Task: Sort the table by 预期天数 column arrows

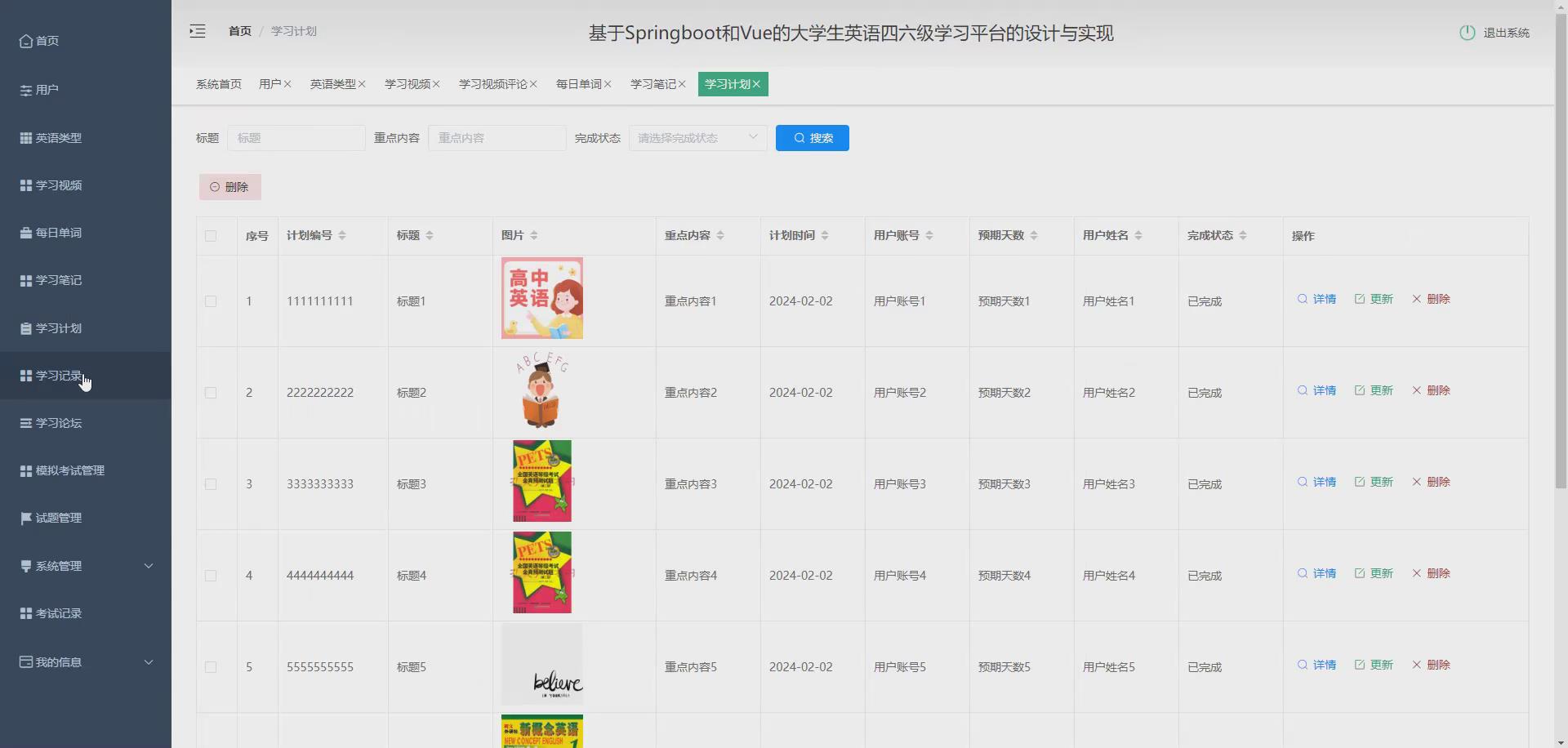Action: 1034,235
